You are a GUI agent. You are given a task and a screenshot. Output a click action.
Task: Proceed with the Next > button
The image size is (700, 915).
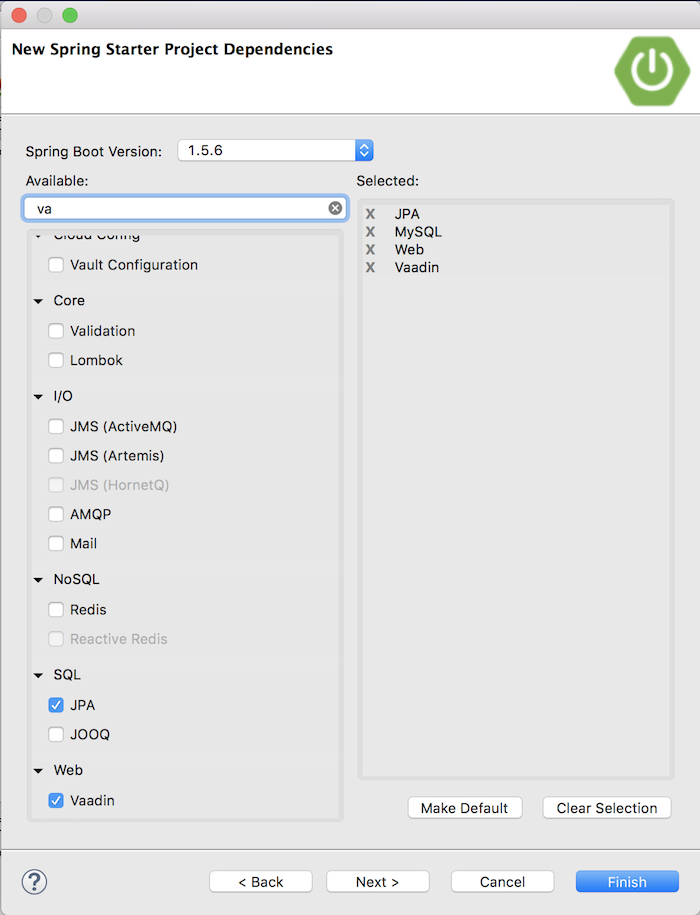(x=377, y=882)
